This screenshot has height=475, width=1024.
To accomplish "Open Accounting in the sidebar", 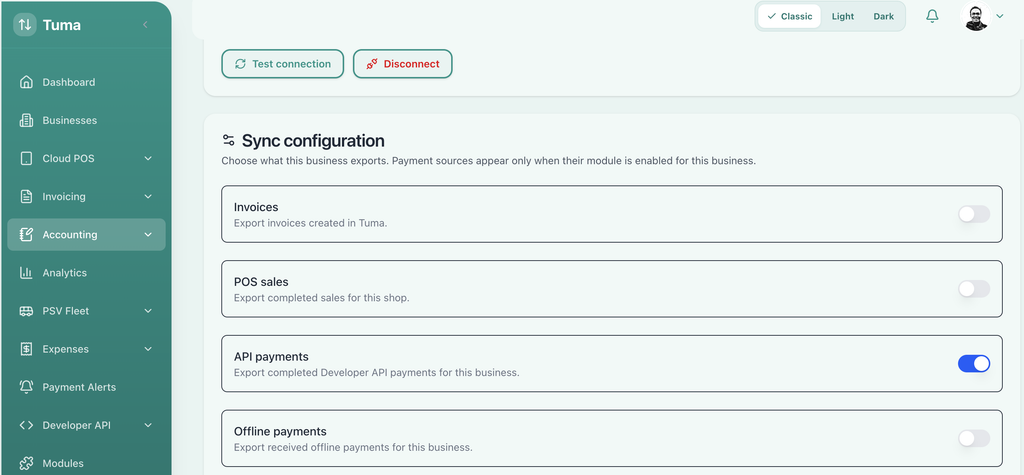I will (x=86, y=235).
